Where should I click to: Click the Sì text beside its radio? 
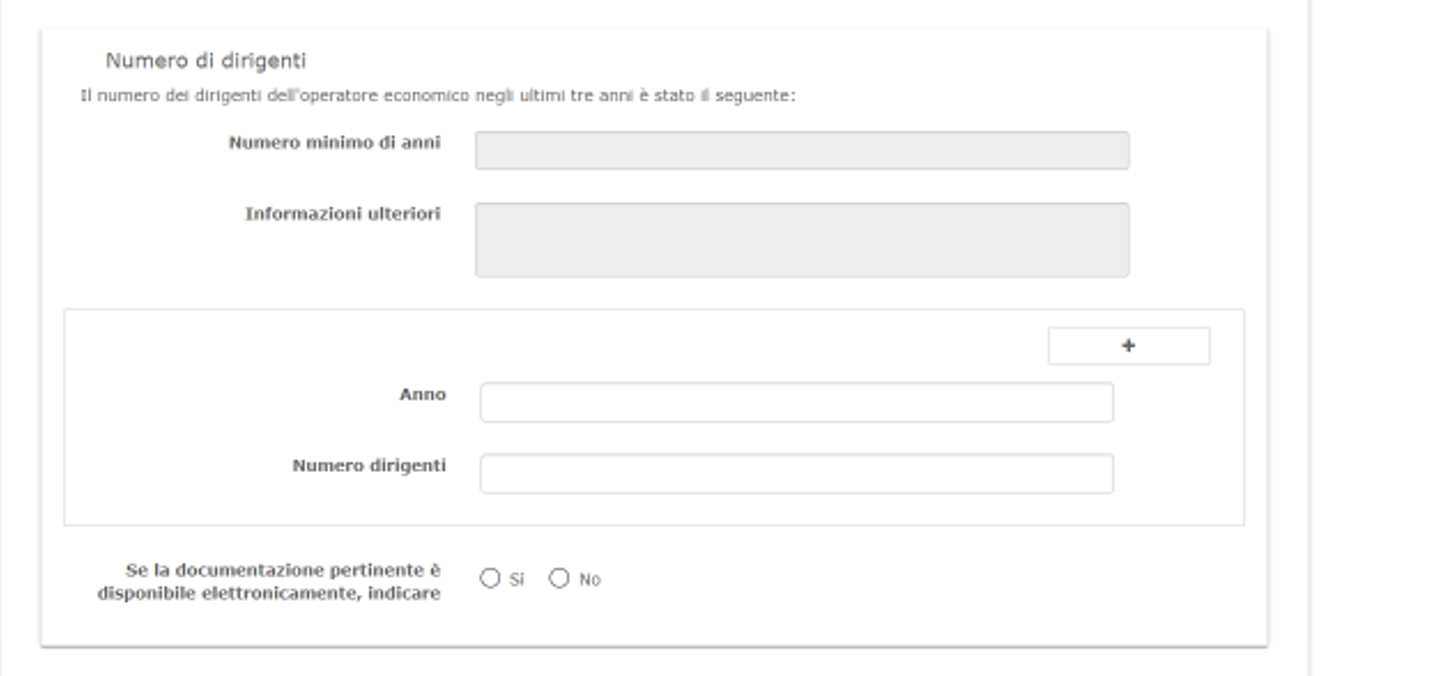[x=516, y=580]
